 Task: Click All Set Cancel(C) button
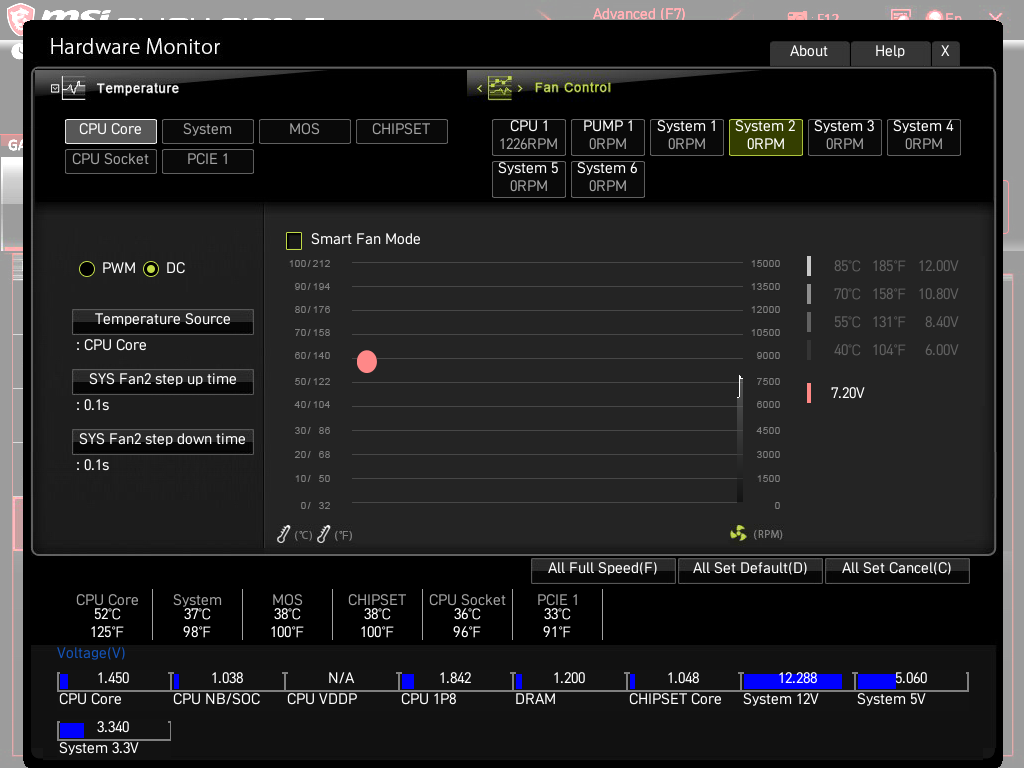coord(897,569)
